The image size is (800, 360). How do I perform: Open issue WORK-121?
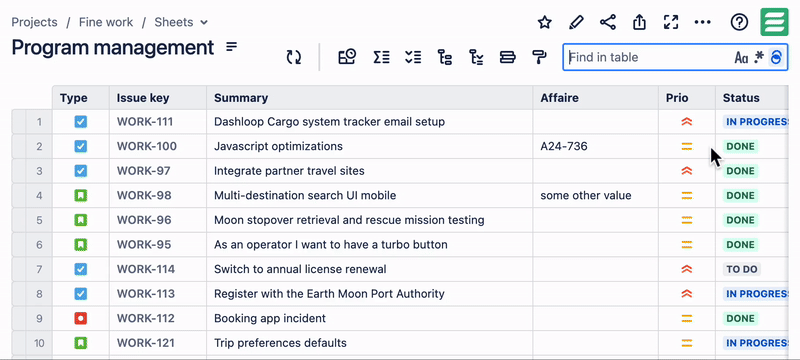pos(146,343)
